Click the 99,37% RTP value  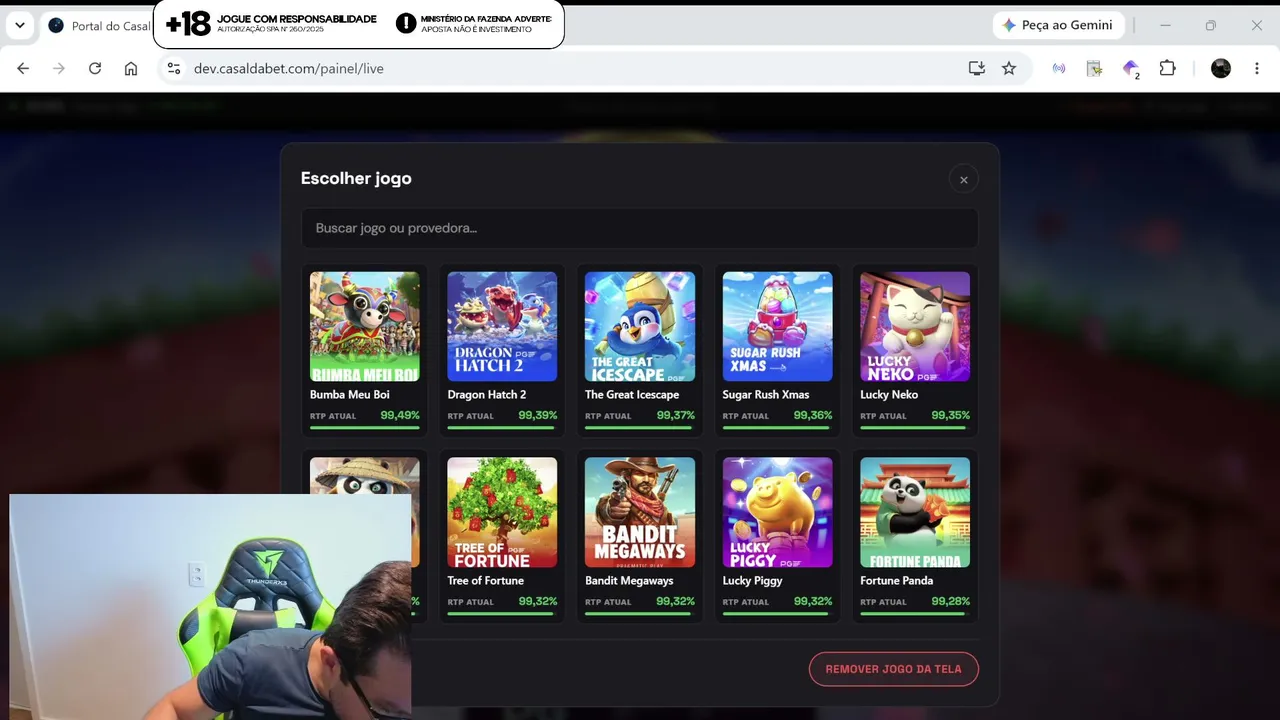[x=675, y=416]
